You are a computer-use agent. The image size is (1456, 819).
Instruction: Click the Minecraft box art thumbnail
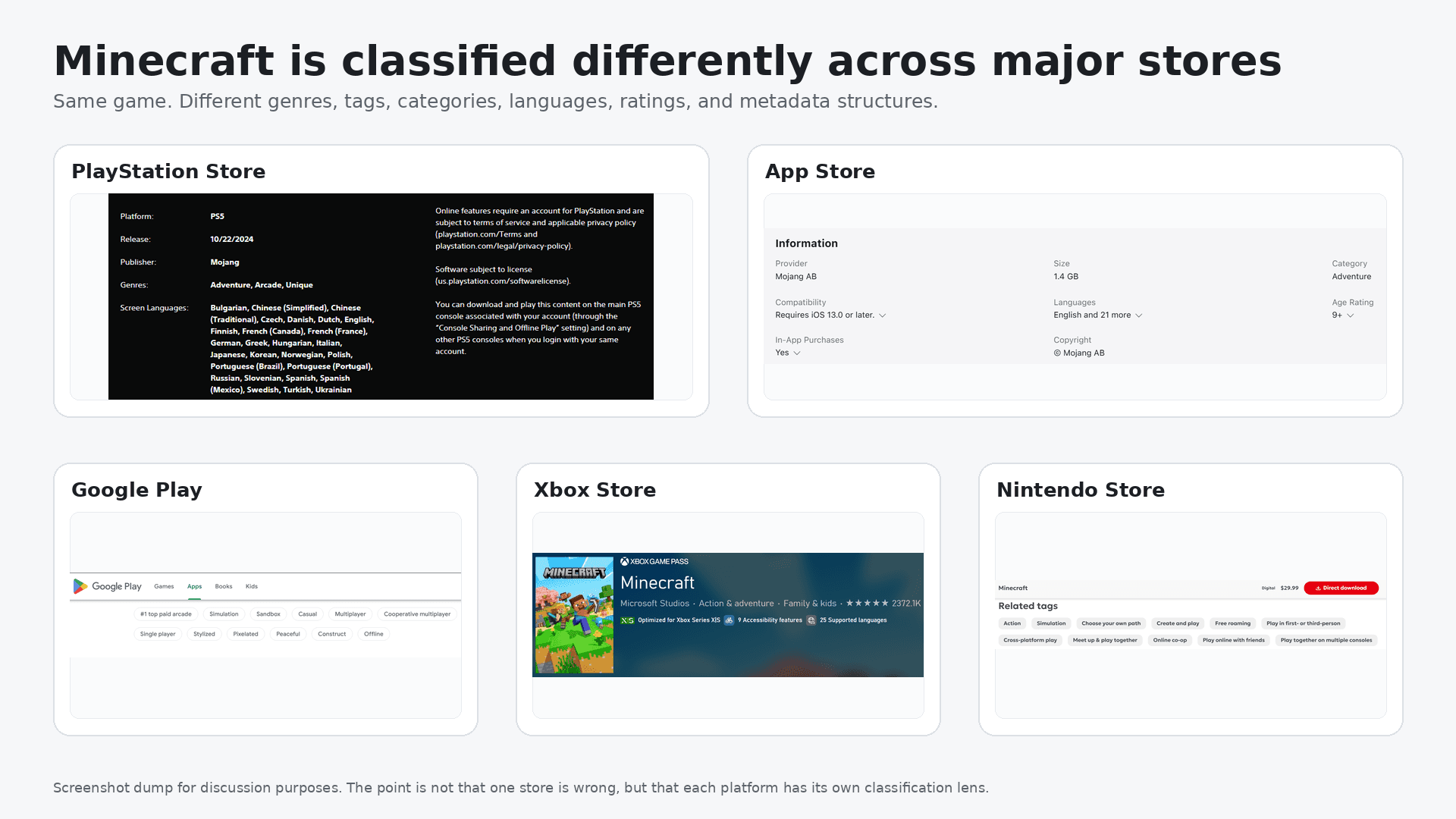pyautogui.click(x=574, y=615)
